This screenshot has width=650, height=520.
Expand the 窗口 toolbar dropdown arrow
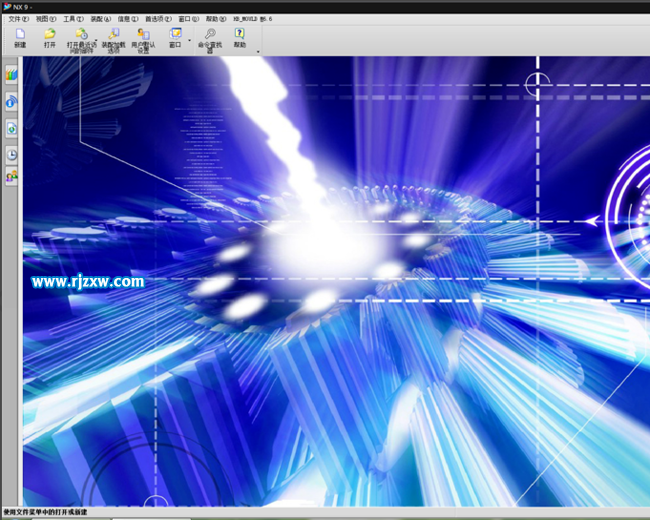pyautogui.click(x=189, y=40)
